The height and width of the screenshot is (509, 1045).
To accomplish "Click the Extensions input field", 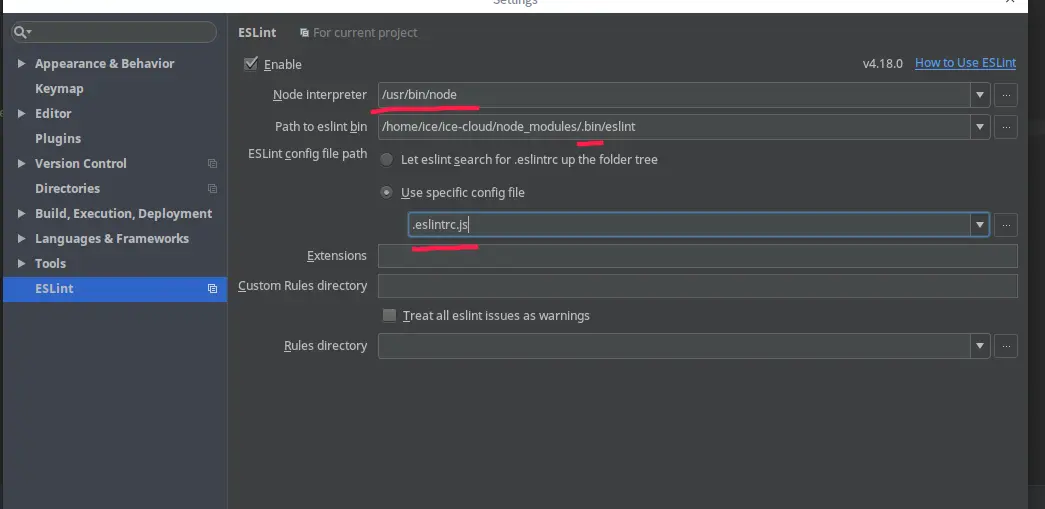I will pos(697,256).
